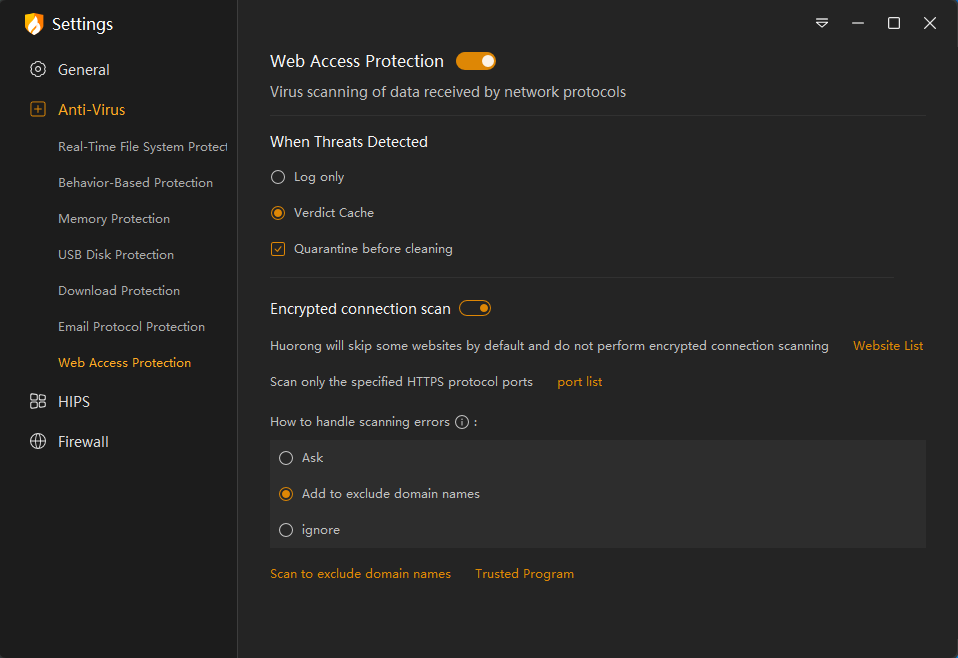Screen dimensions: 958x658
Task: Open the Website List link
Action: point(888,346)
